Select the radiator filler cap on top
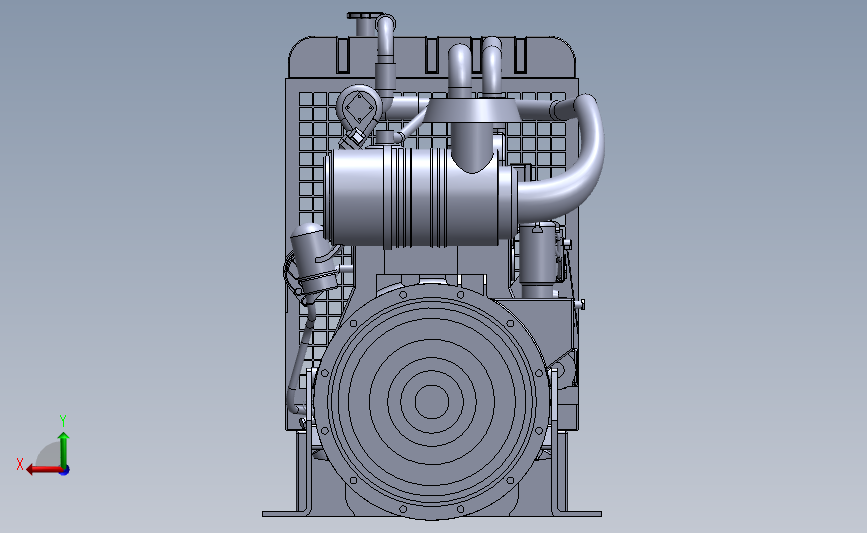 [364, 15]
